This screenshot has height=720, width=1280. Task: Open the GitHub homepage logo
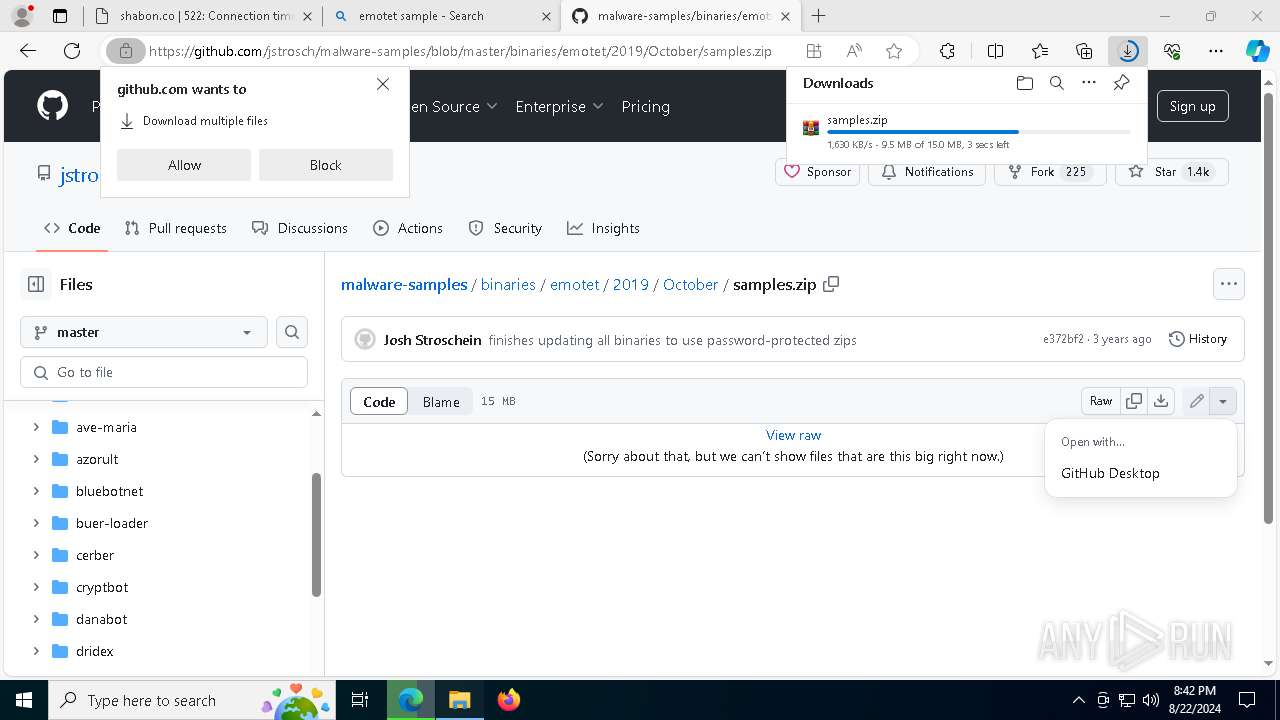(x=52, y=106)
